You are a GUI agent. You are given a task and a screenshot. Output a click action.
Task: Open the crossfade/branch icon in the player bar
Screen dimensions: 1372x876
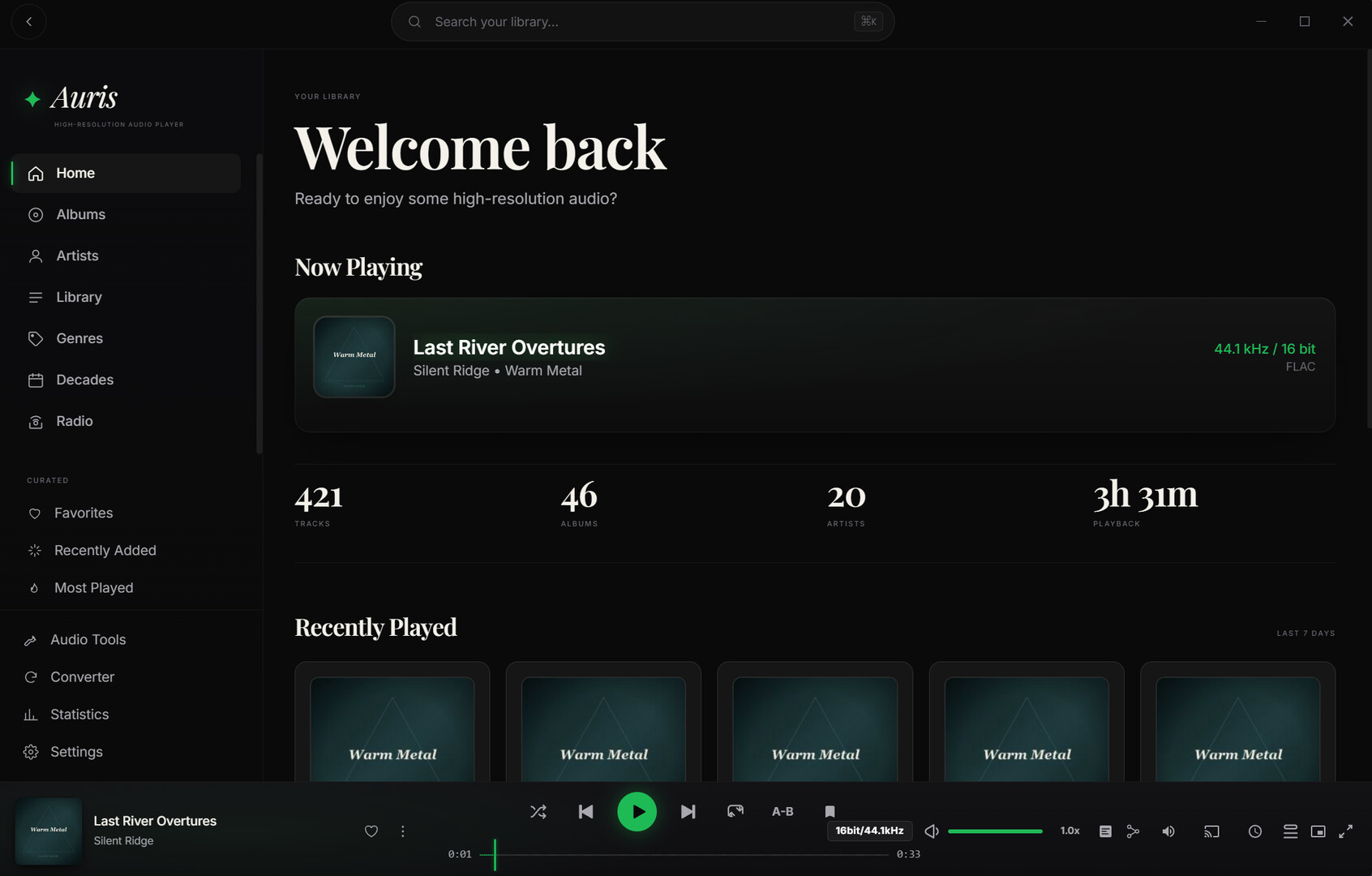pyautogui.click(x=1133, y=831)
